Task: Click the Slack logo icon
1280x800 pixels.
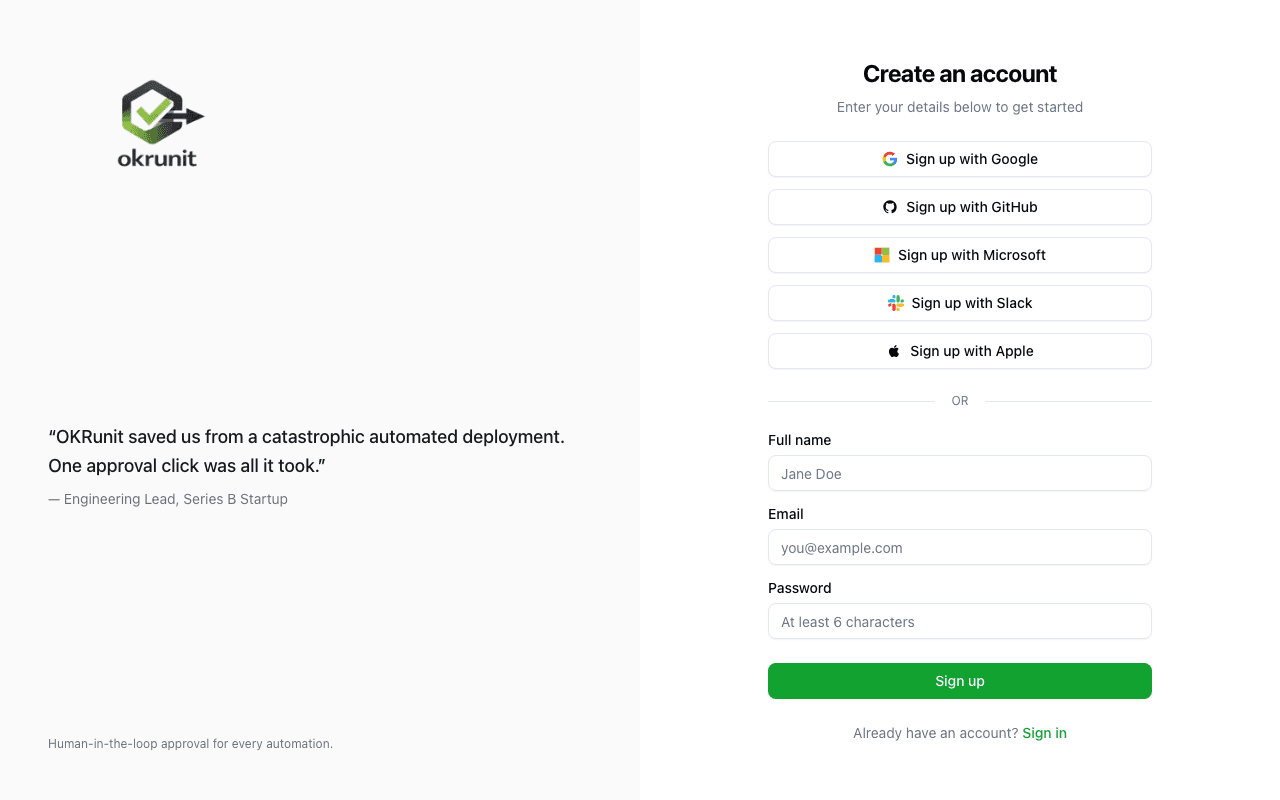Action: (x=895, y=303)
